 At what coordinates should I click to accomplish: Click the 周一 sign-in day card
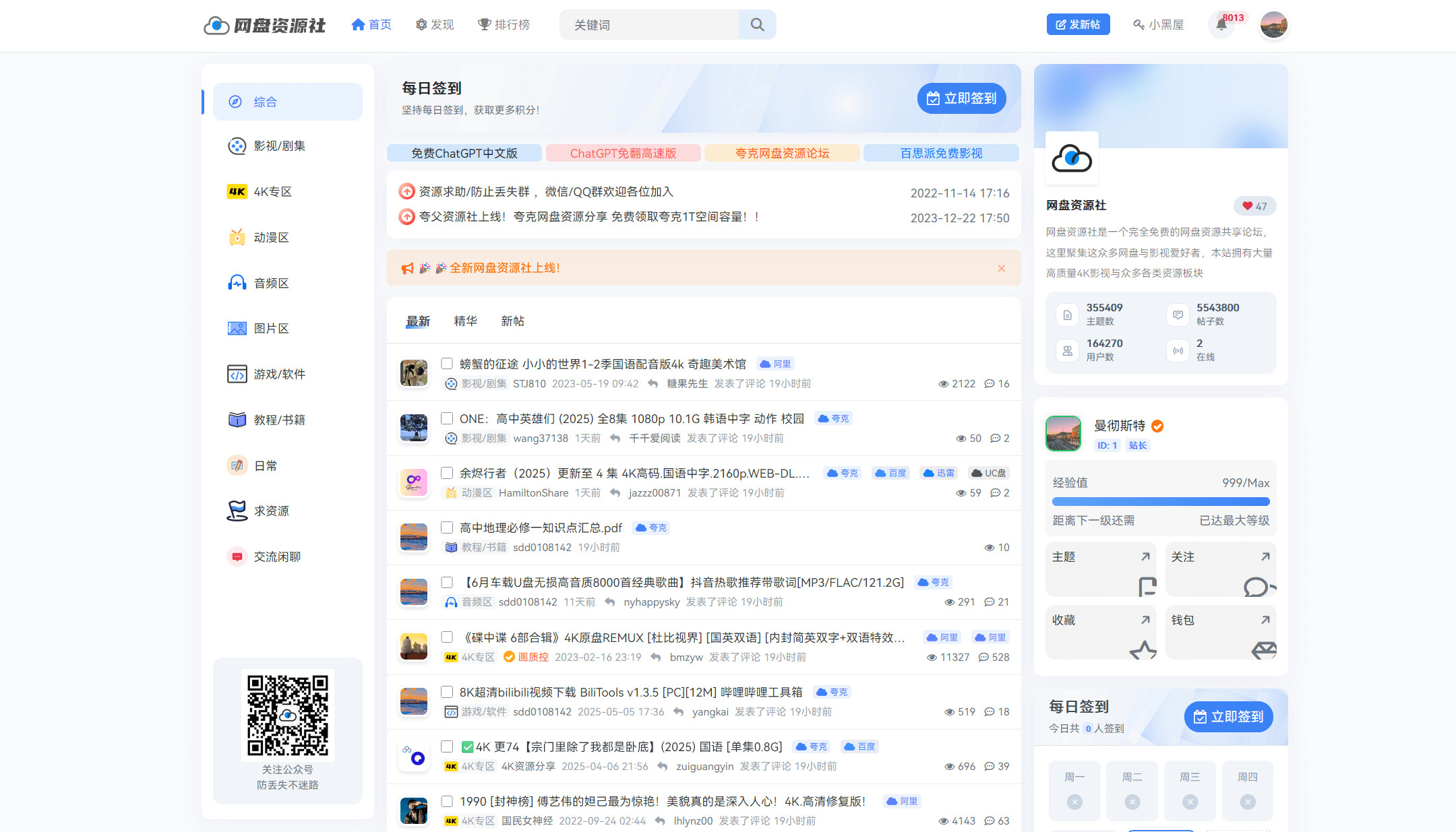pyautogui.click(x=1074, y=790)
